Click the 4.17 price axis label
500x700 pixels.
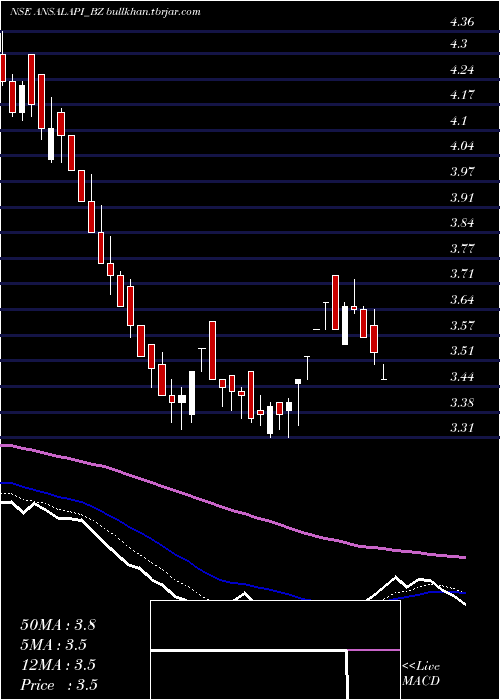tap(462, 95)
